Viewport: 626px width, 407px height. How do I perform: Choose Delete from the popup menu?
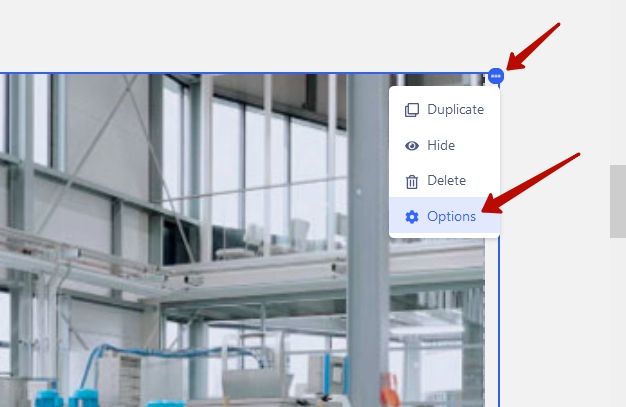pyautogui.click(x=444, y=181)
